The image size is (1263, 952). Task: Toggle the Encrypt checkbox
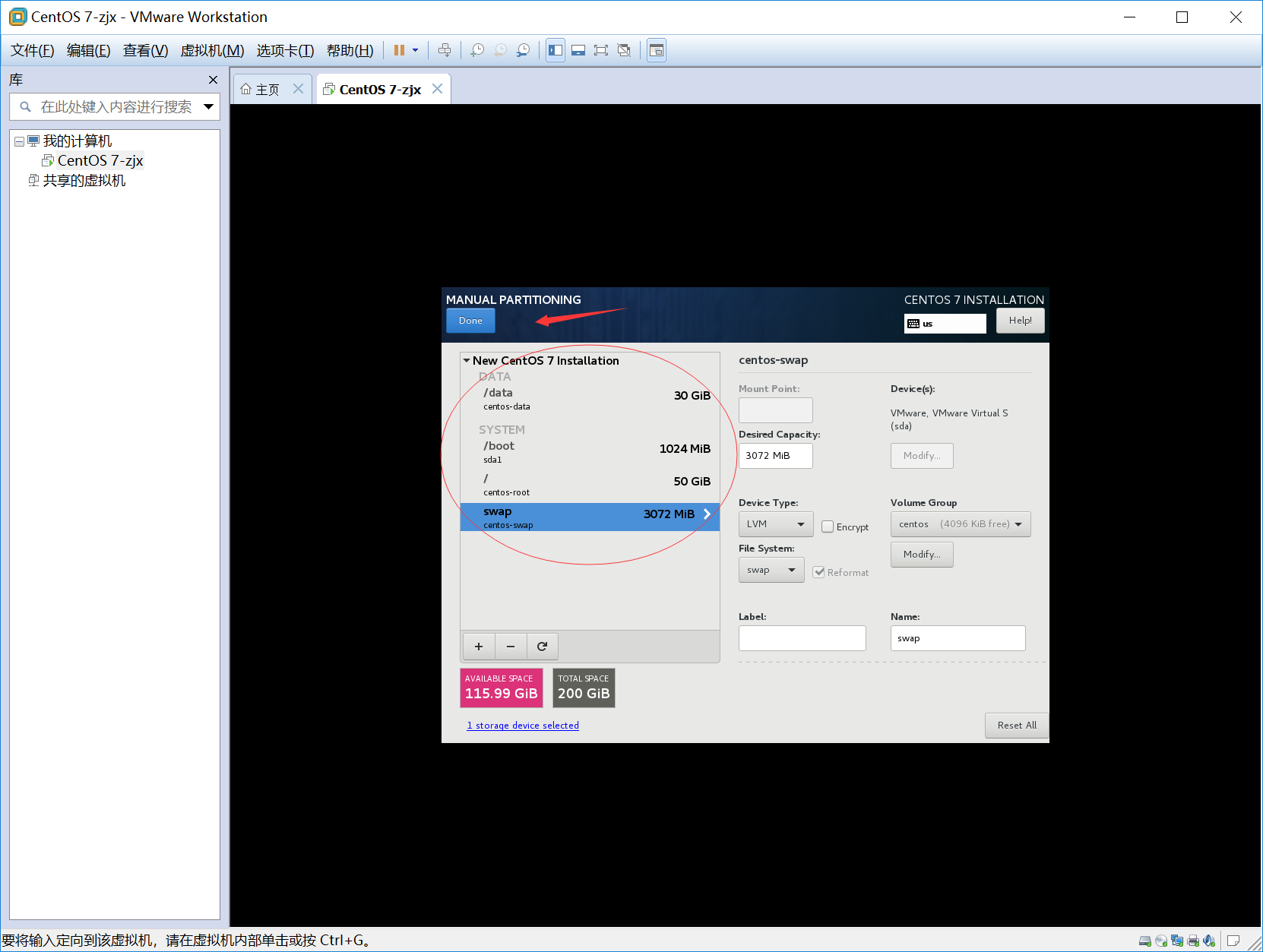coord(828,527)
